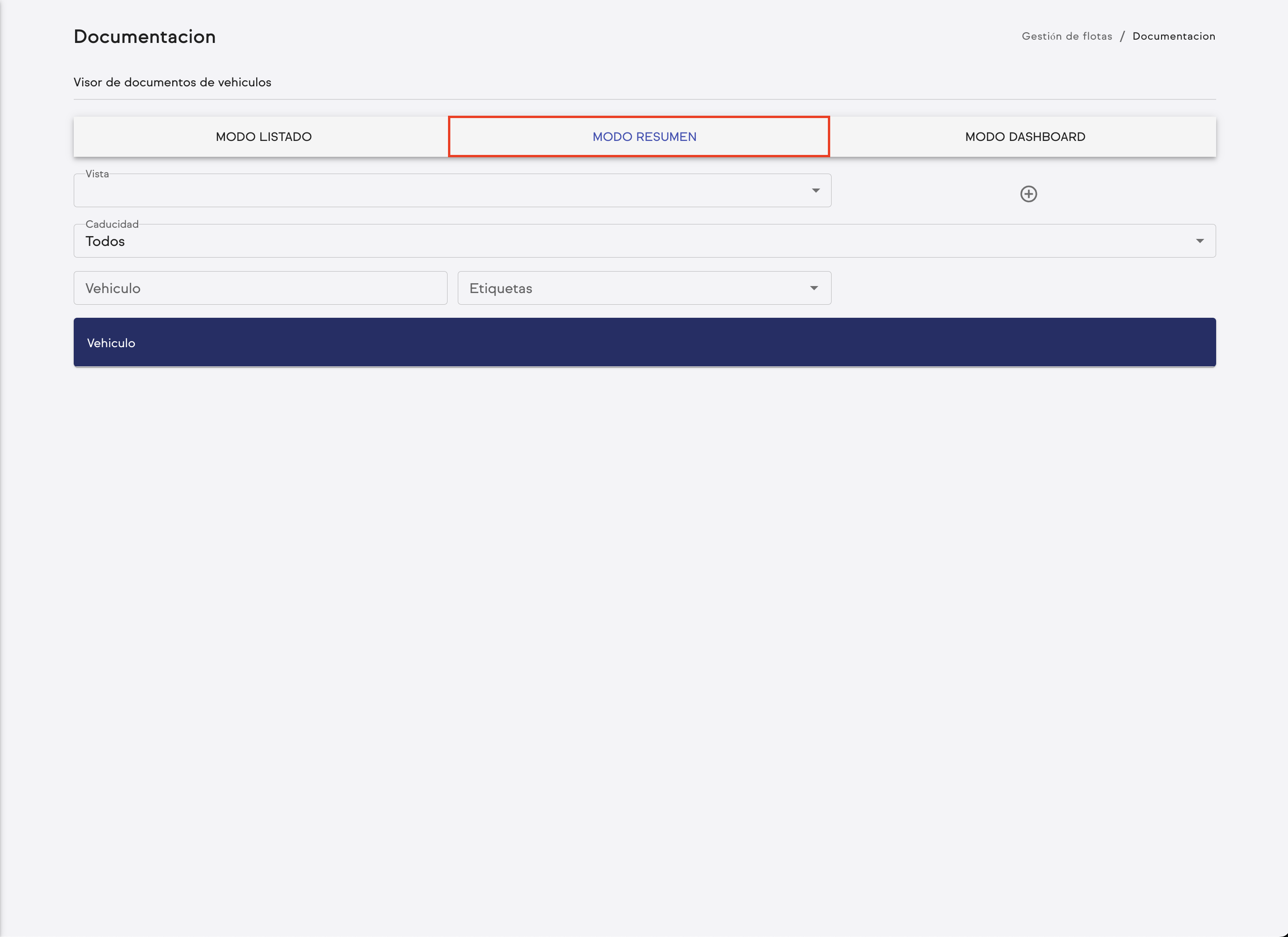
Task: Select the MODO RESUMEN tab
Action: [x=644, y=137]
